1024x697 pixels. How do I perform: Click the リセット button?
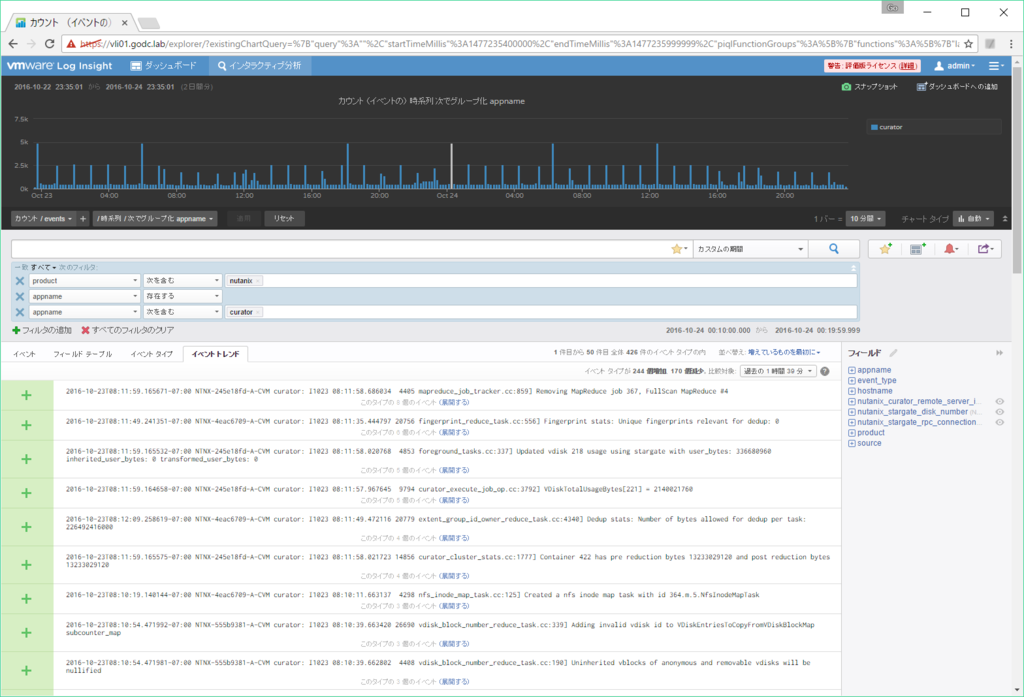284,219
